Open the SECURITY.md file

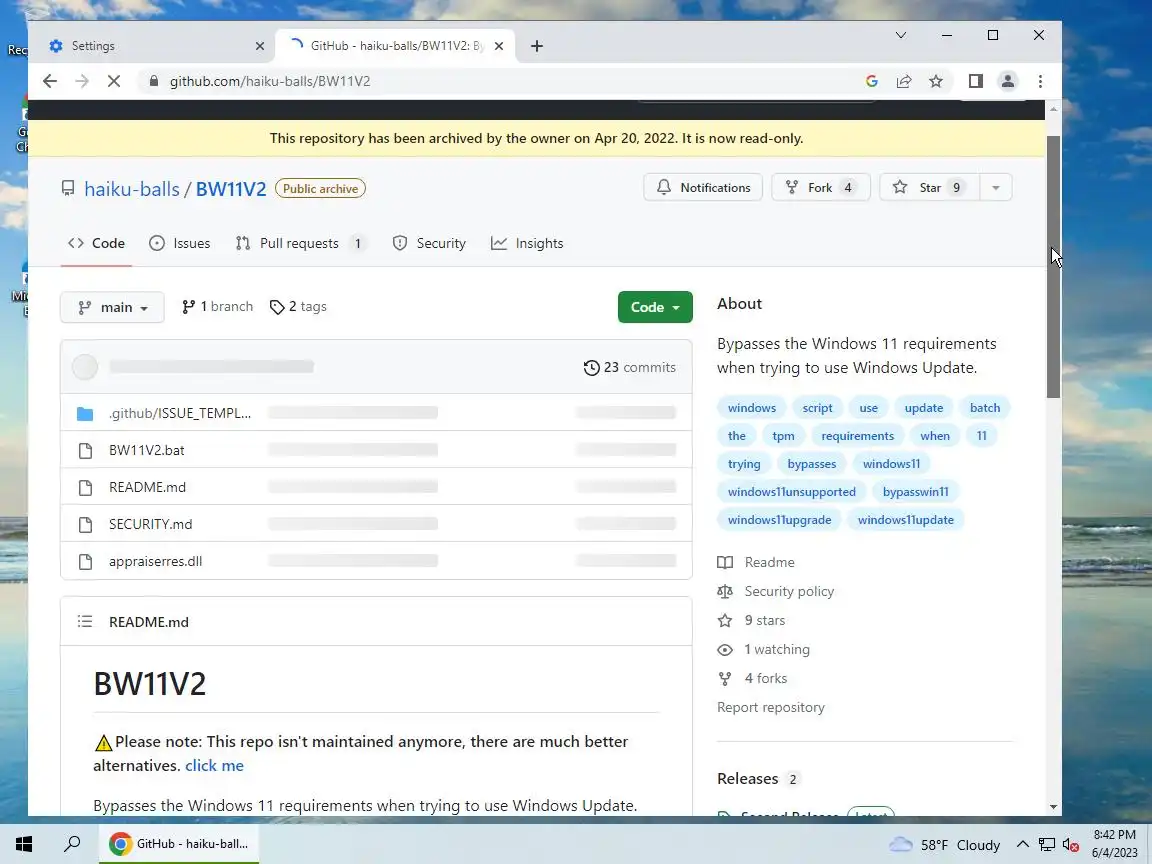click(x=151, y=524)
